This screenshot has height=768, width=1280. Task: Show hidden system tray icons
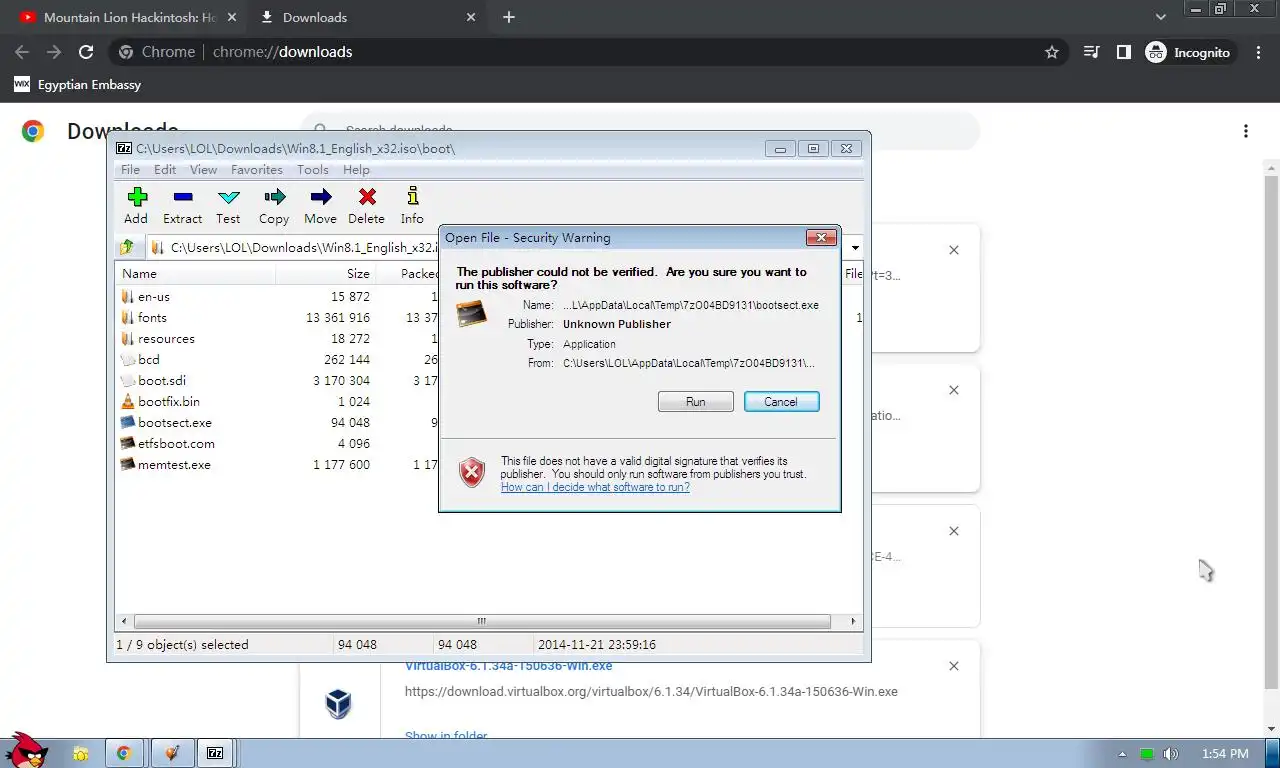tap(1122, 754)
